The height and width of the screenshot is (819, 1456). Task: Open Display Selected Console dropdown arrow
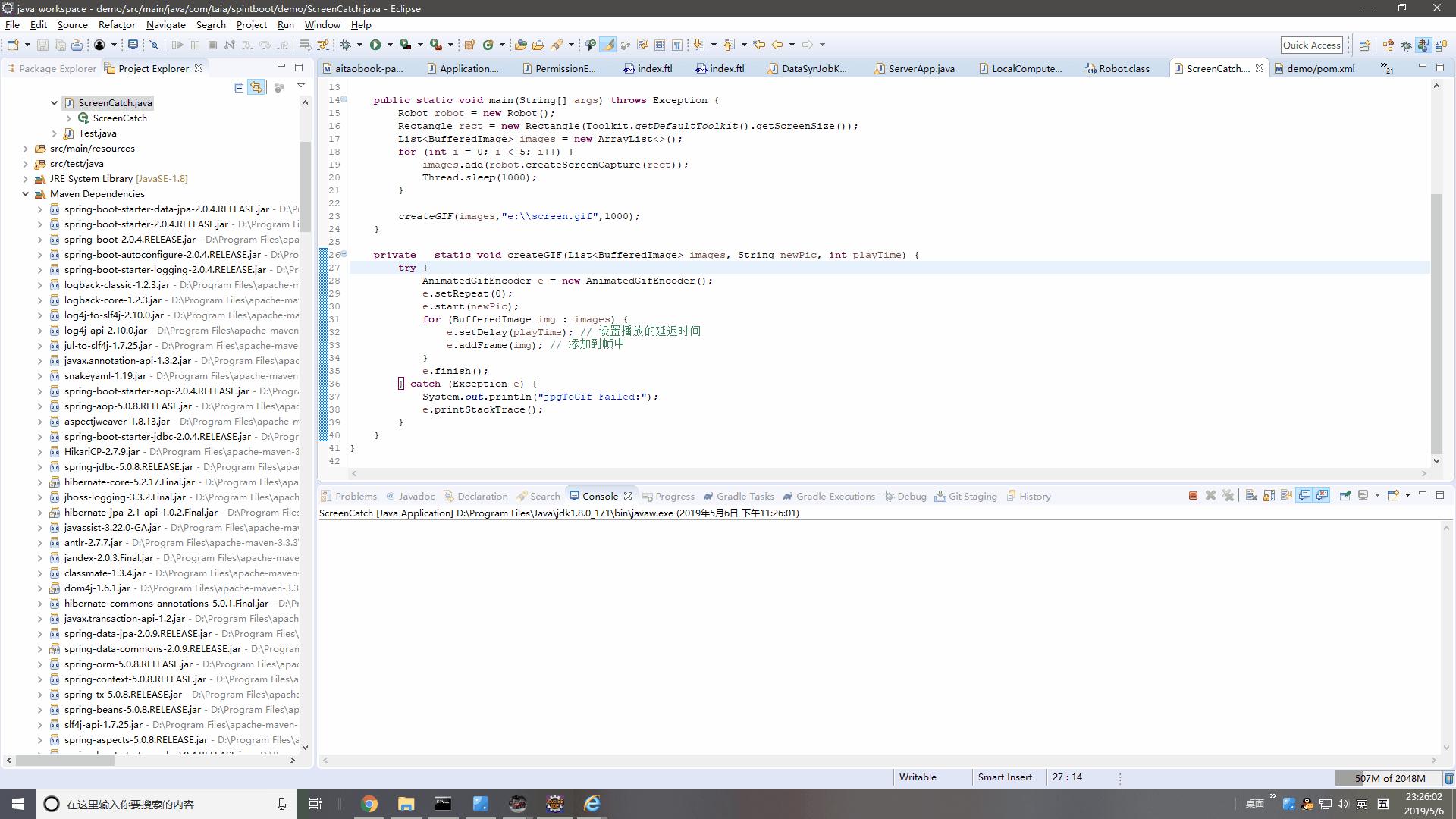pos(1377,496)
